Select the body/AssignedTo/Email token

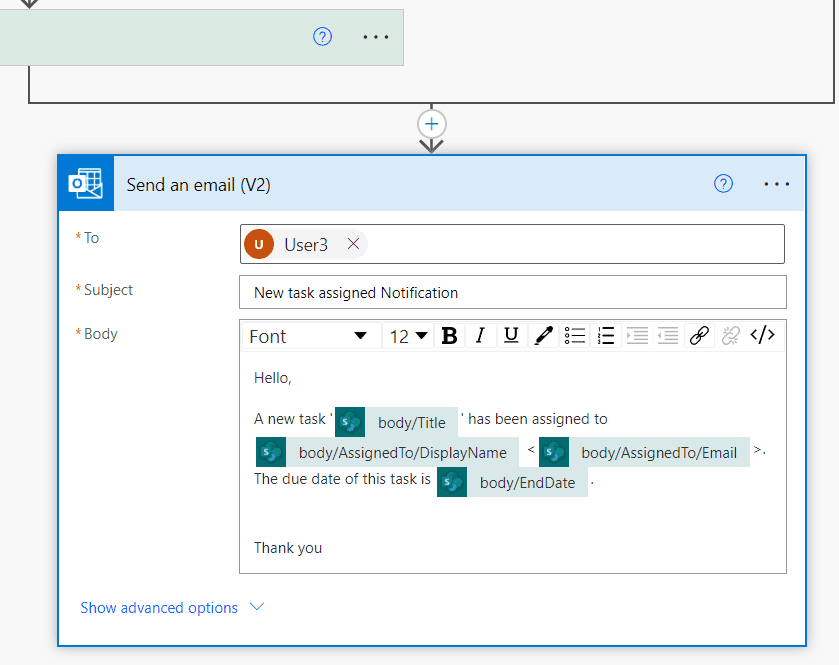point(644,452)
